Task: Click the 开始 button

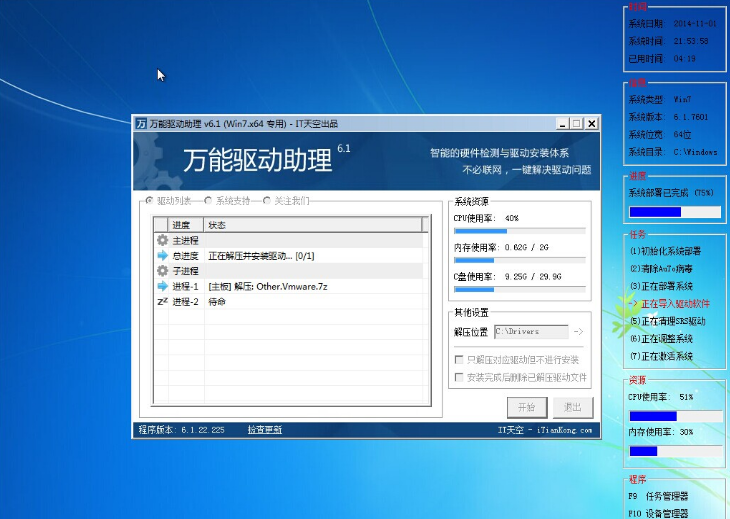Action: pyautogui.click(x=527, y=407)
